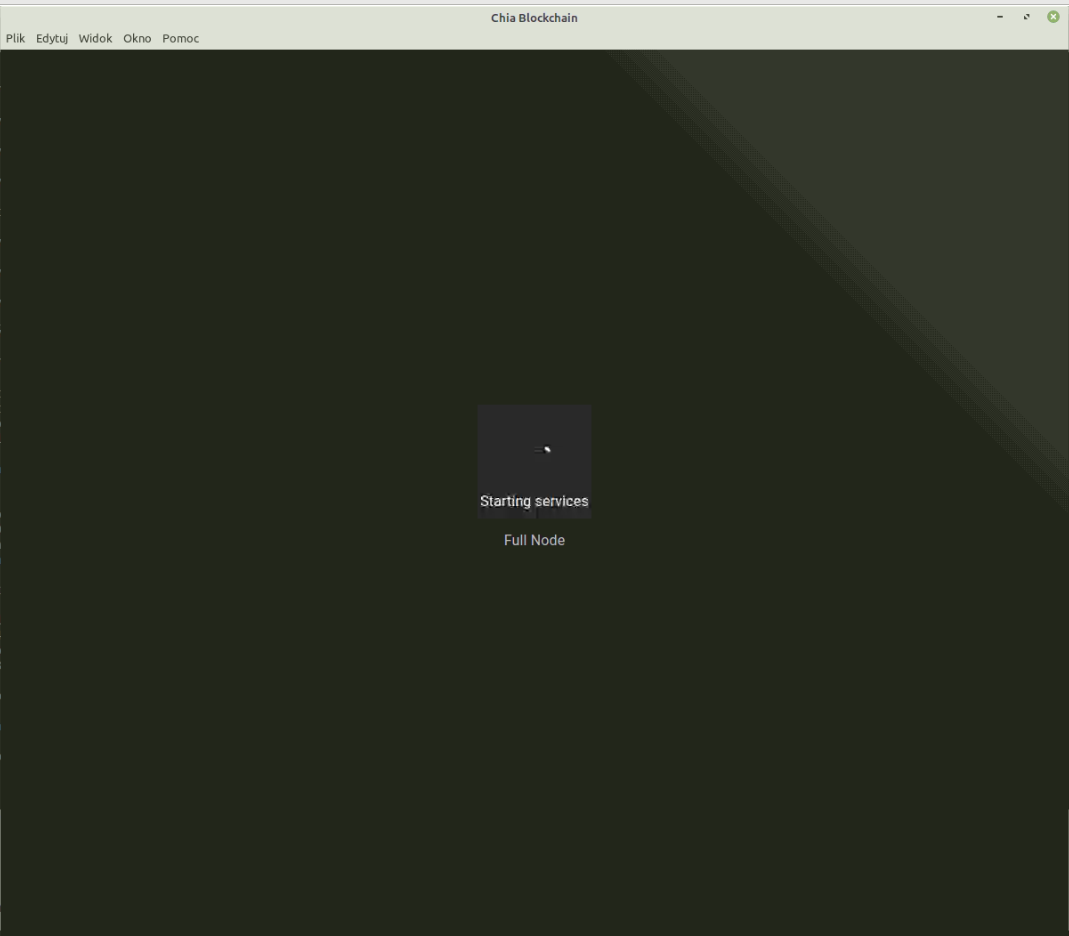Click the loading spinner icon
The image size is (1069, 936).
tap(543, 449)
